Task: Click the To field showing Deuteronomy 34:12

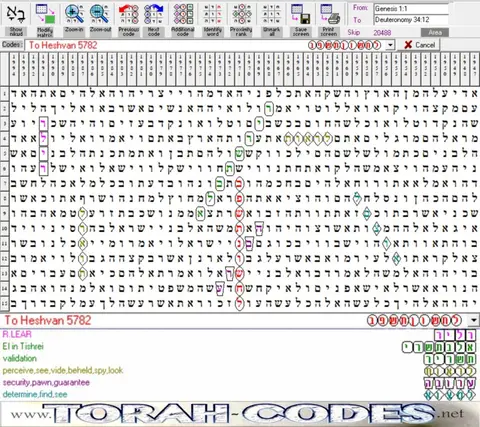Action: coord(411,20)
